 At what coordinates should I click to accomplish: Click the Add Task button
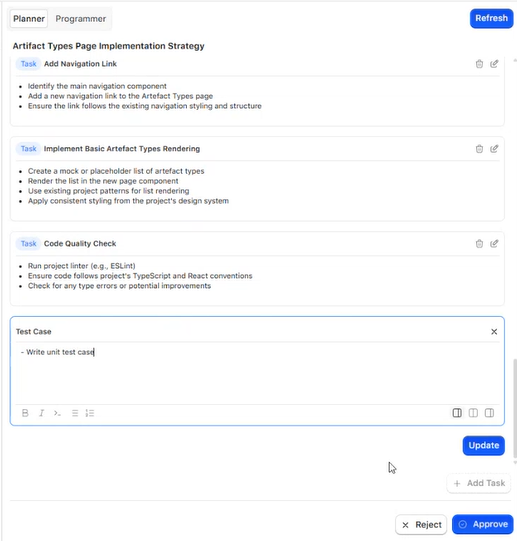click(479, 483)
